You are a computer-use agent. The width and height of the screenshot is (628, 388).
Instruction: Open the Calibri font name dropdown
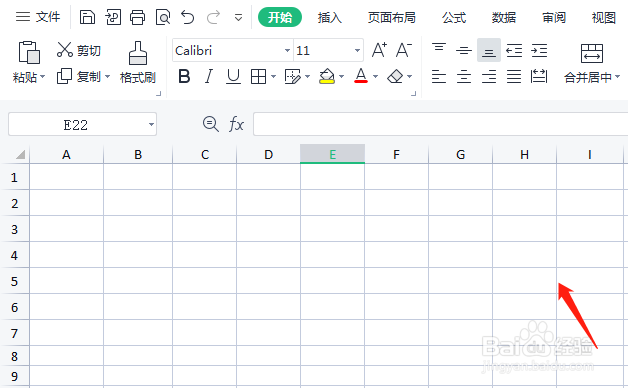coord(287,50)
